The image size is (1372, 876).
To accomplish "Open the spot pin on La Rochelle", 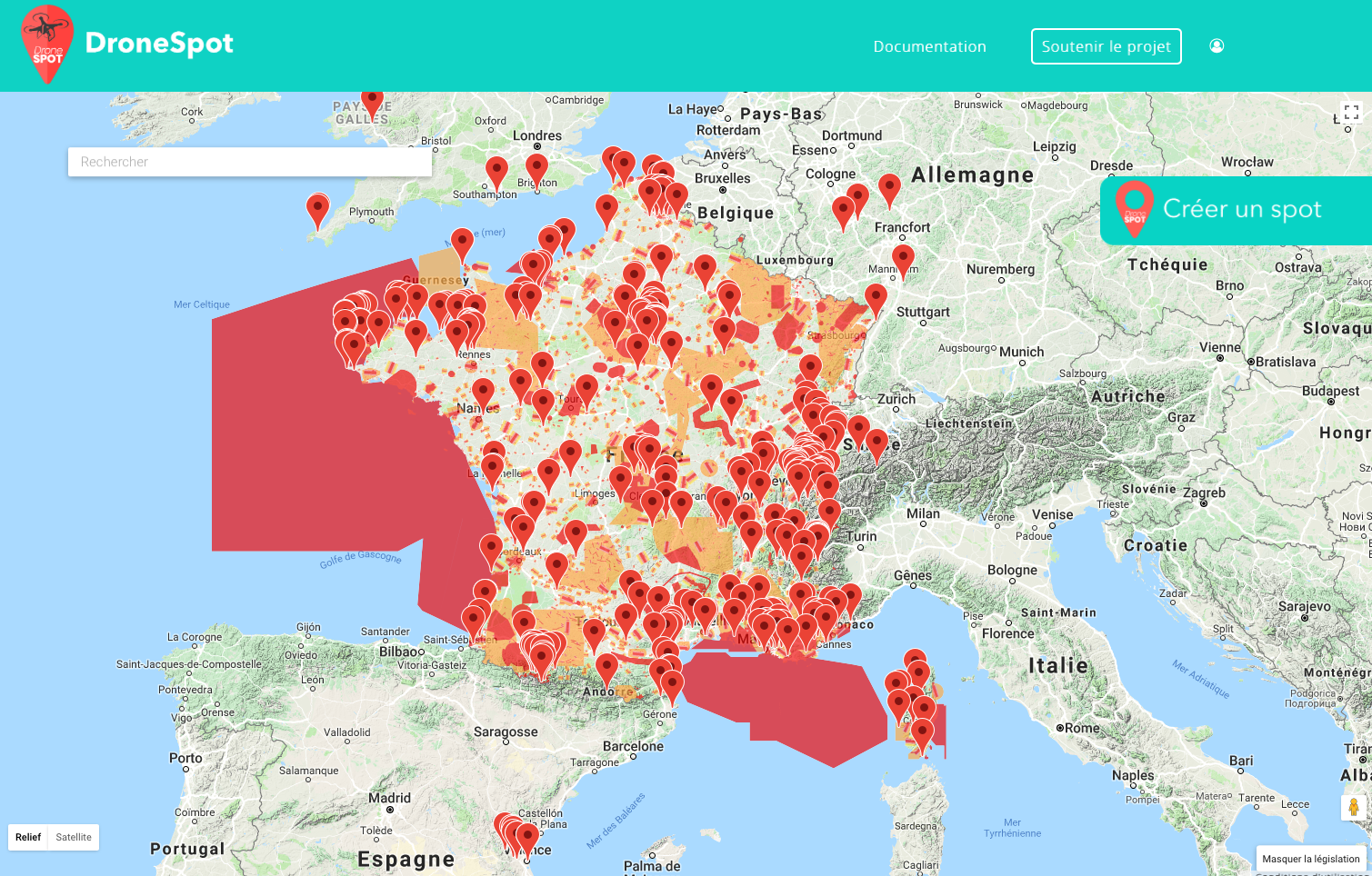I will click(493, 471).
